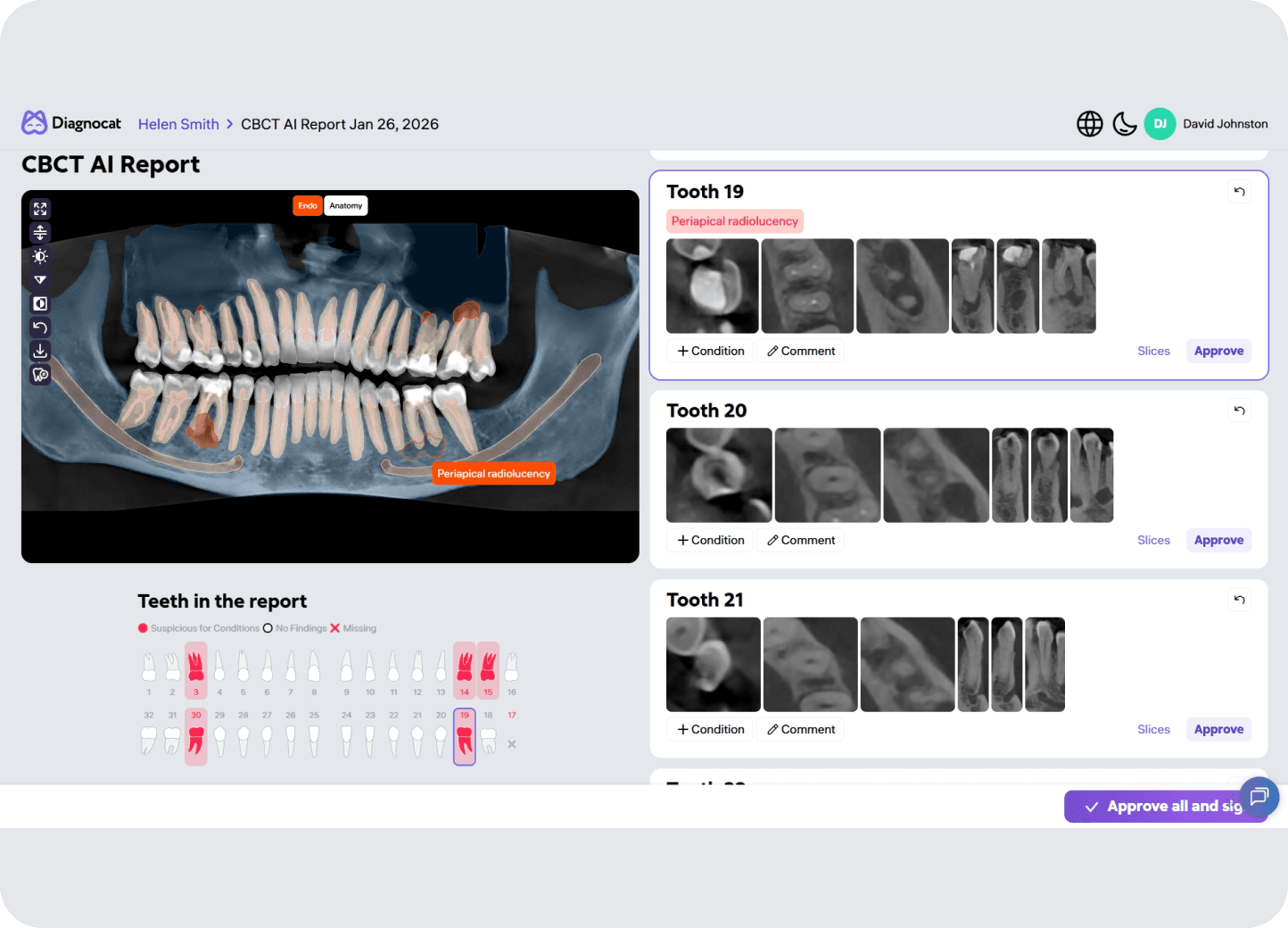1288x928 pixels.
Task: Open the first Tooth 21 slice thumbnail
Action: point(714,664)
